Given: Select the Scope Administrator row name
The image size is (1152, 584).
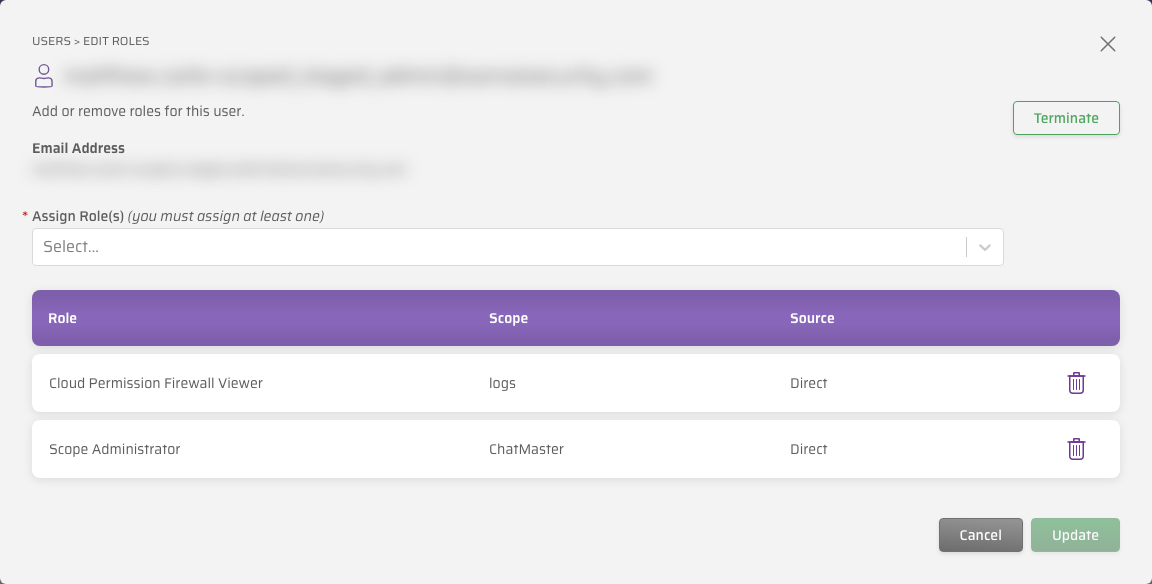Looking at the screenshot, I should tap(115, 449).
